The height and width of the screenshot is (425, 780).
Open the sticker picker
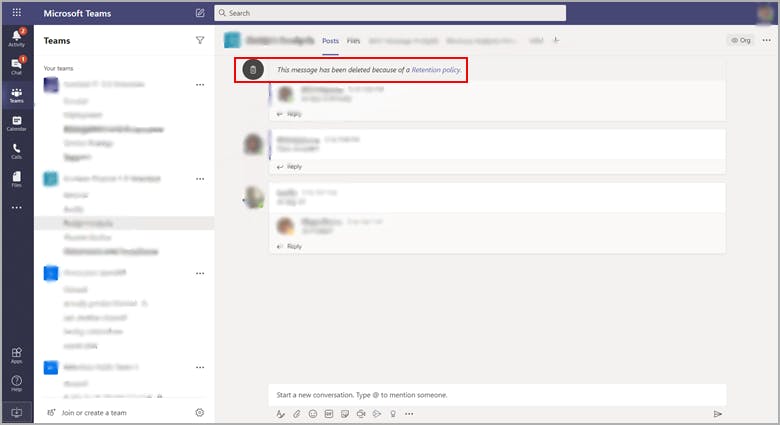pos(345,414)
